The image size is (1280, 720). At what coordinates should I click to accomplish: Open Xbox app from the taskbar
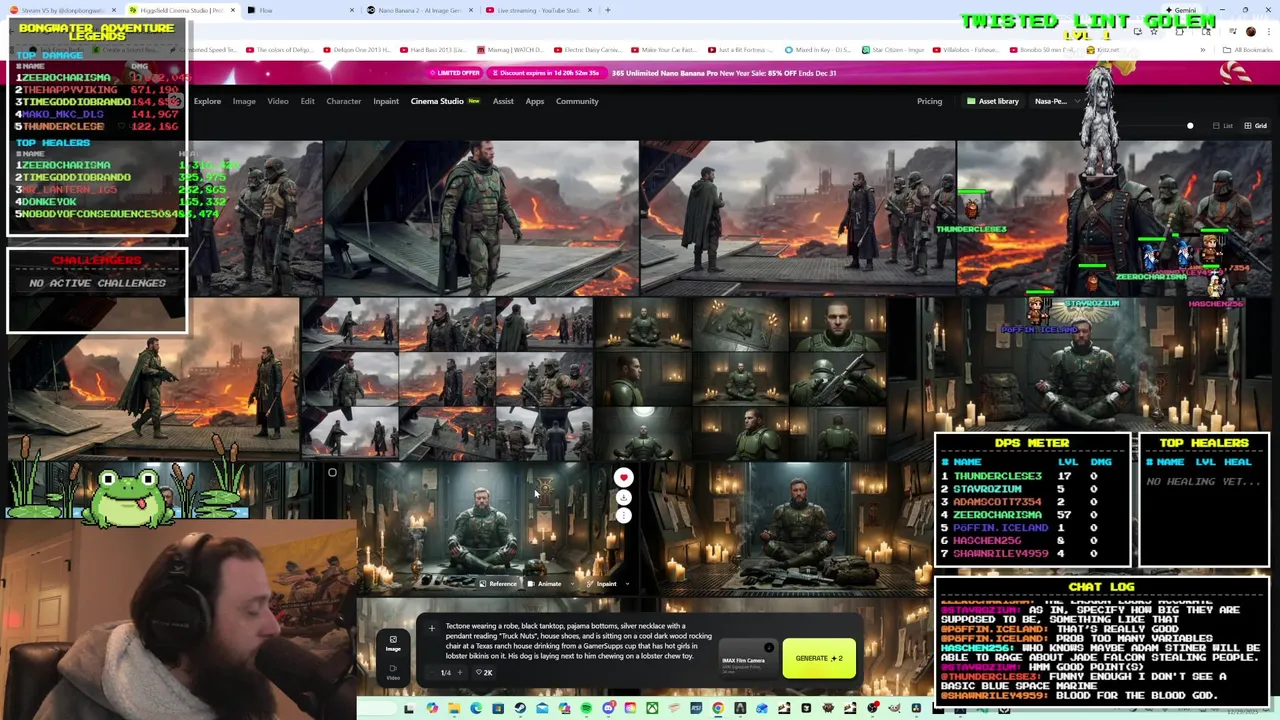click(x=652, y=709)
